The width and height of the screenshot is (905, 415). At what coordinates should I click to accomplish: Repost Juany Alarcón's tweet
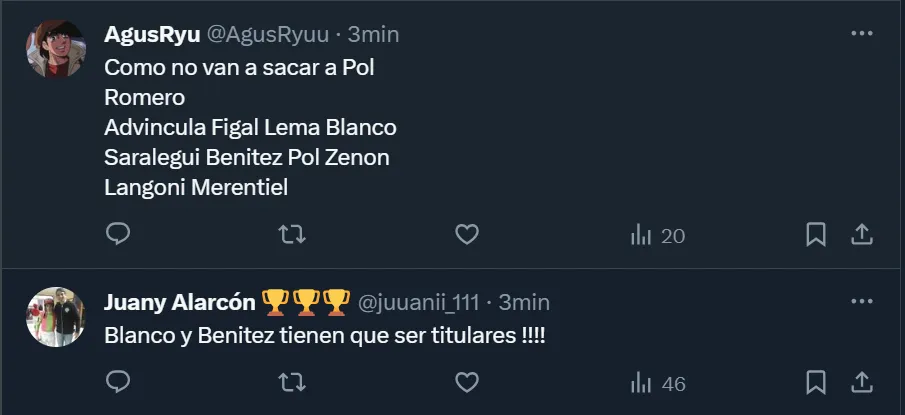291,382
